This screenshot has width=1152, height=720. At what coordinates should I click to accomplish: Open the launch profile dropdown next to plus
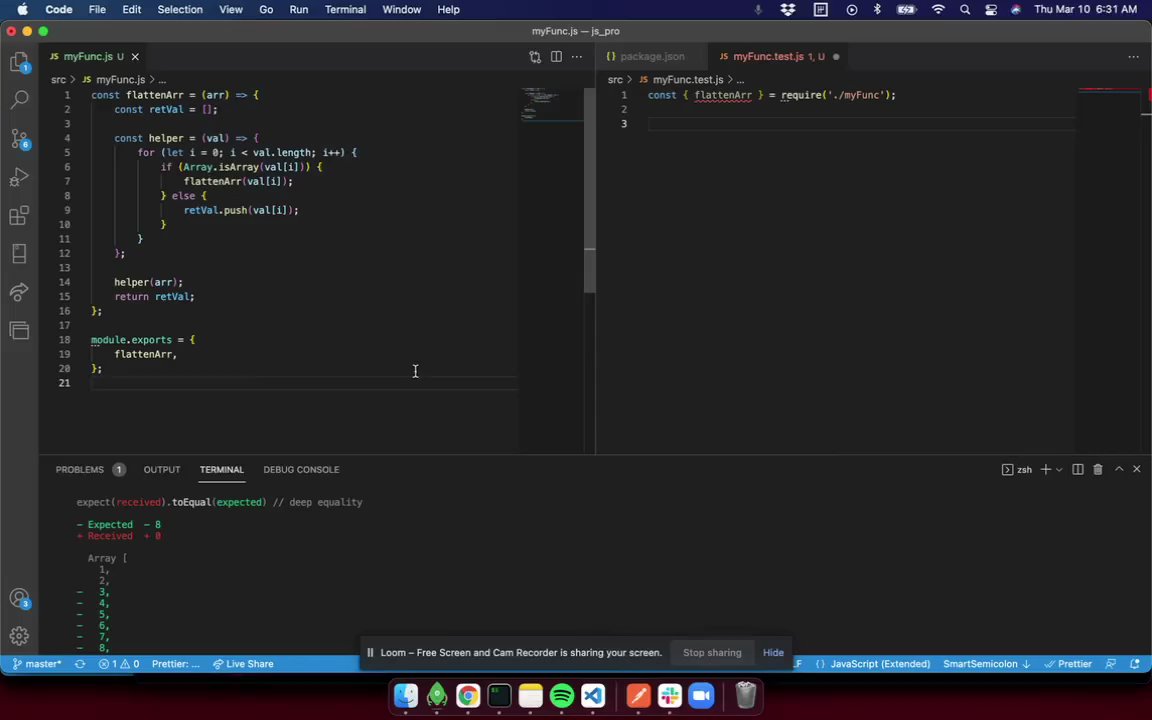[1059, 469]
